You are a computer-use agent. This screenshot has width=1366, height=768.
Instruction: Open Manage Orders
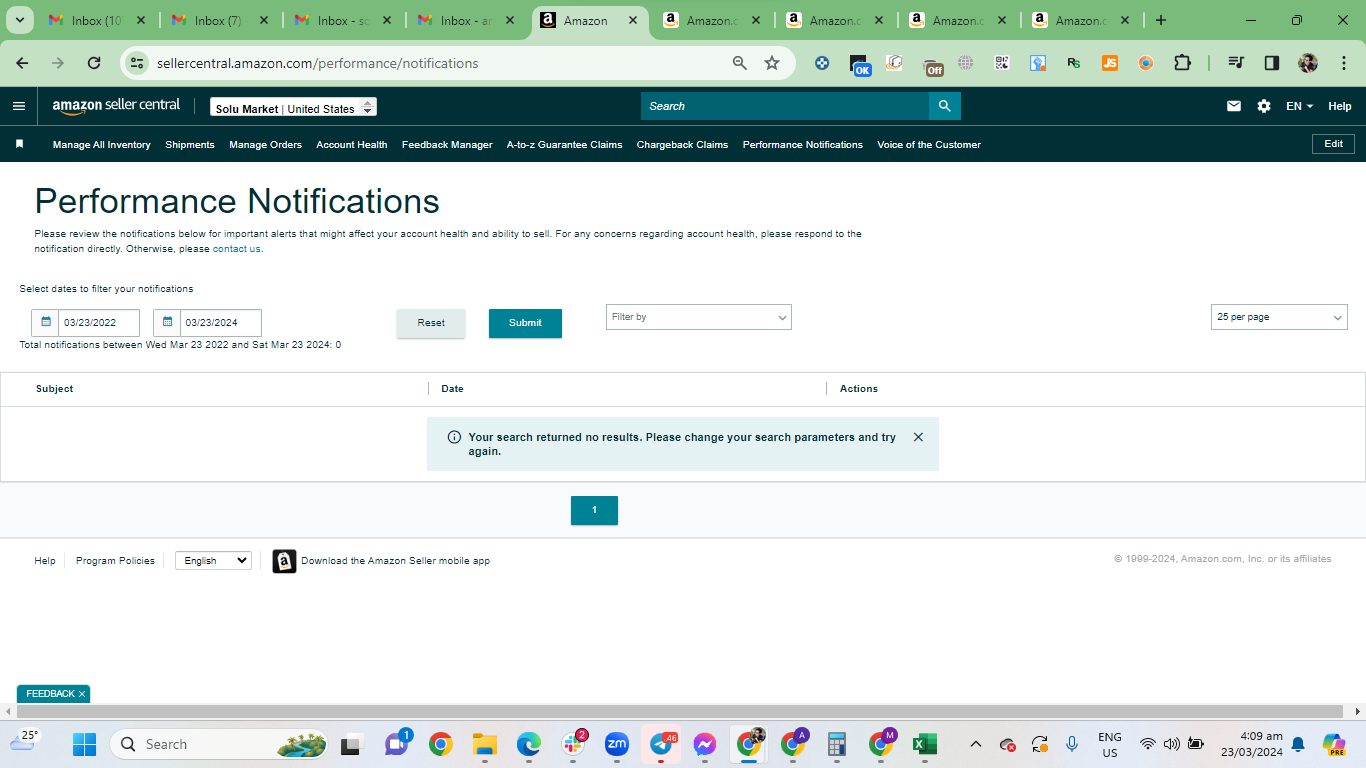265,145
